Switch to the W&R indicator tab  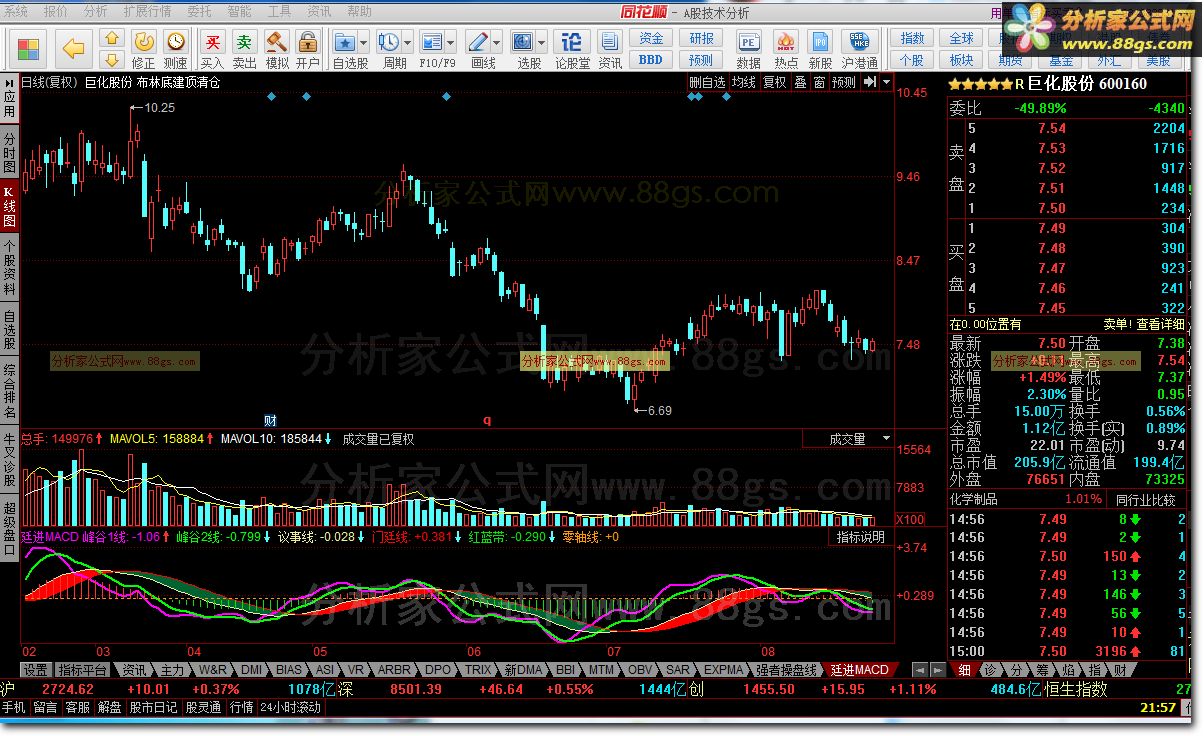211,670
